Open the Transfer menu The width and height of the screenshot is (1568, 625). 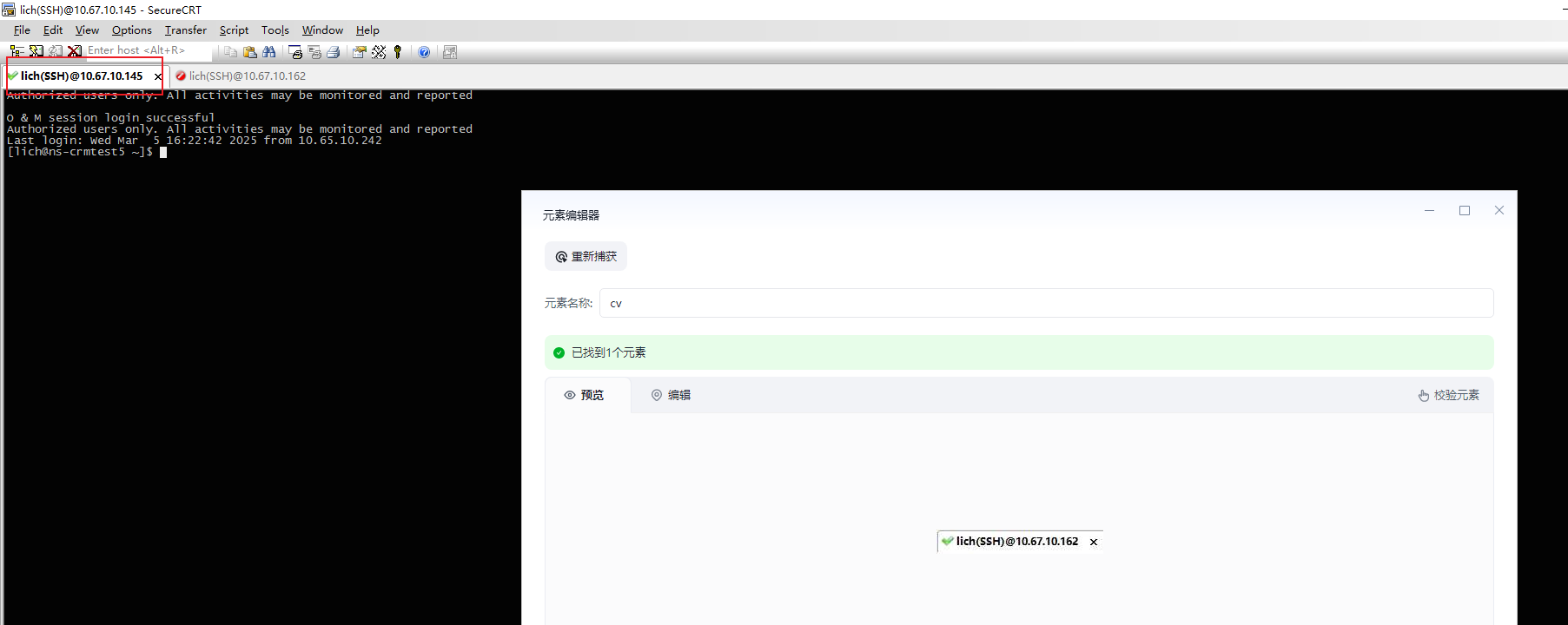186,30
